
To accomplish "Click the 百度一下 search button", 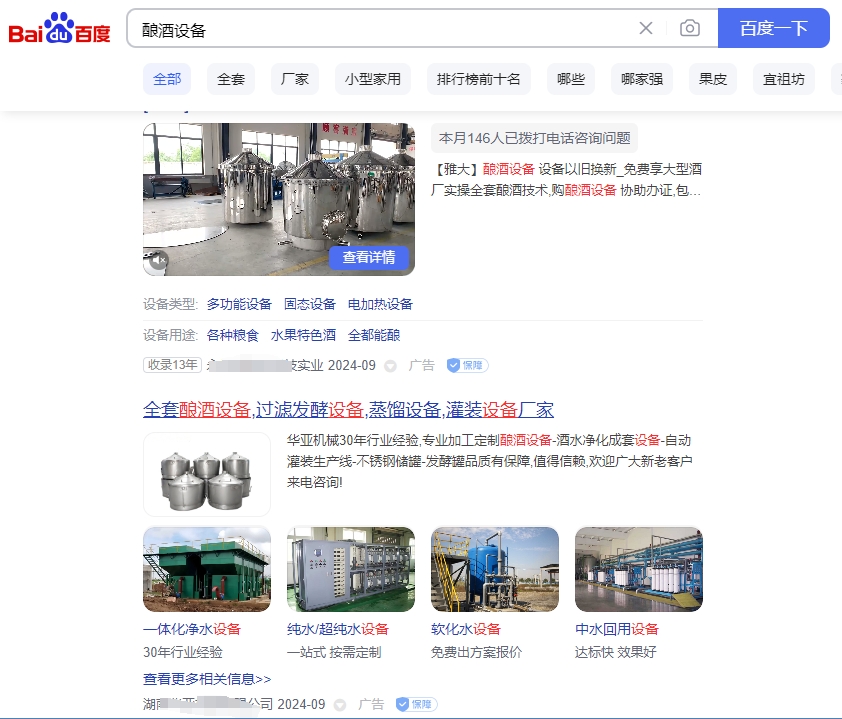I will tap(773, 28).
